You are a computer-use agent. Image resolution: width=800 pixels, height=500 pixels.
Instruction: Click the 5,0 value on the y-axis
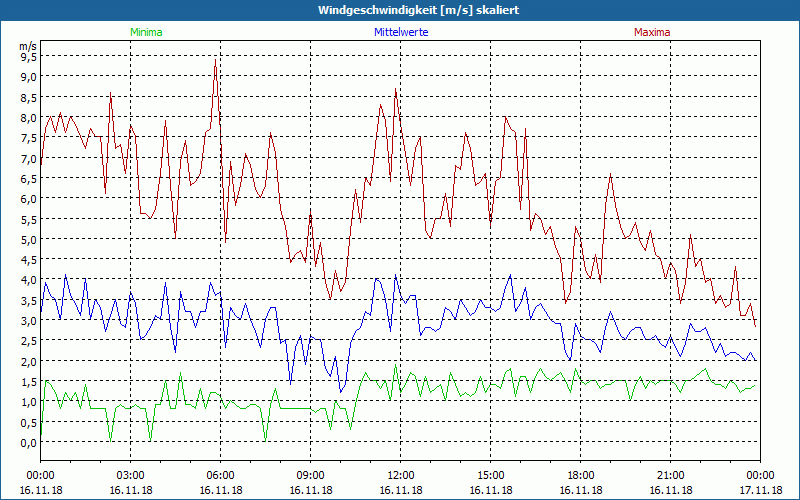click(x=28, y=239)
